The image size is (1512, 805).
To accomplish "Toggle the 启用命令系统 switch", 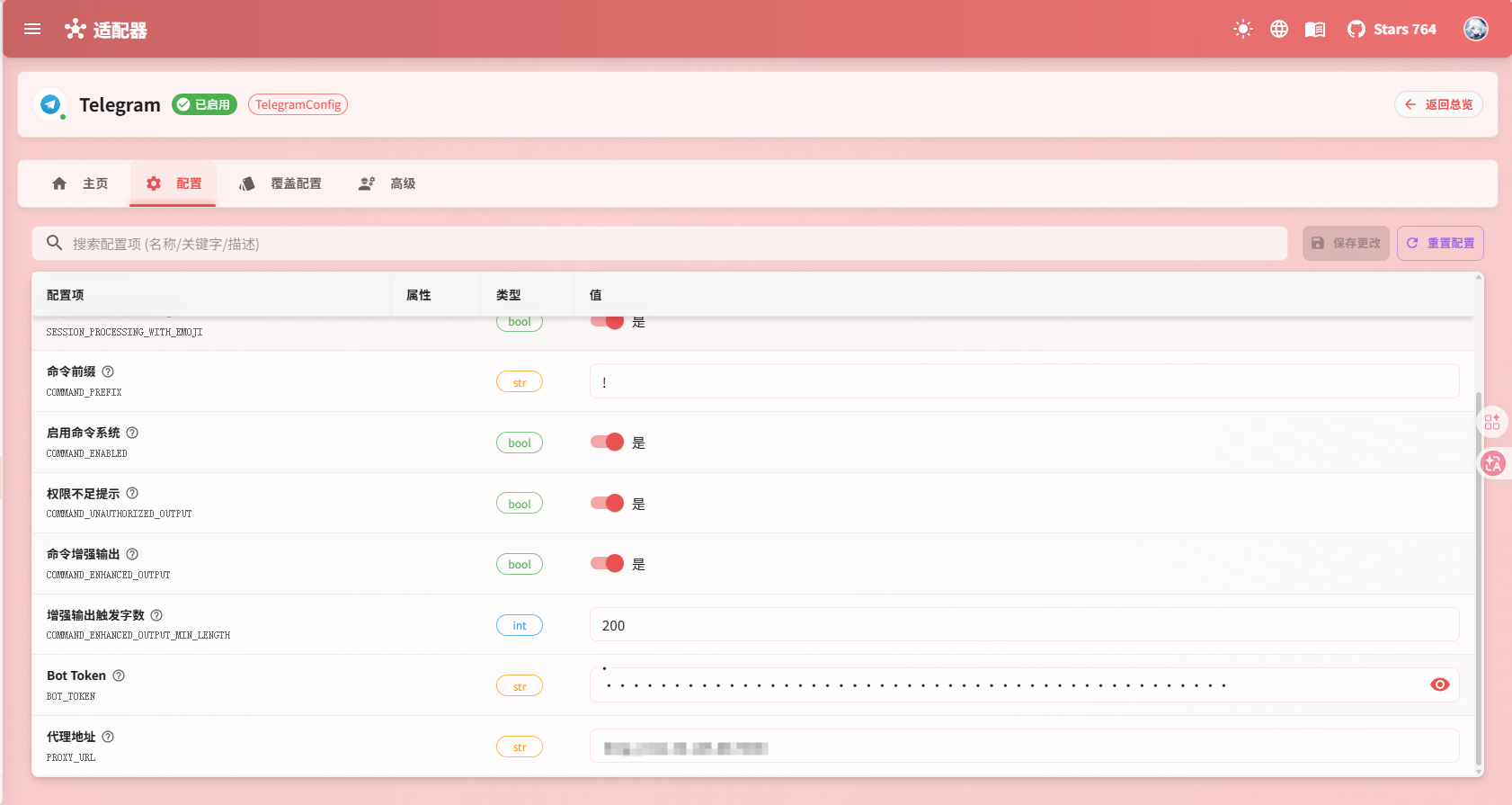I will (x=607, y=442).
